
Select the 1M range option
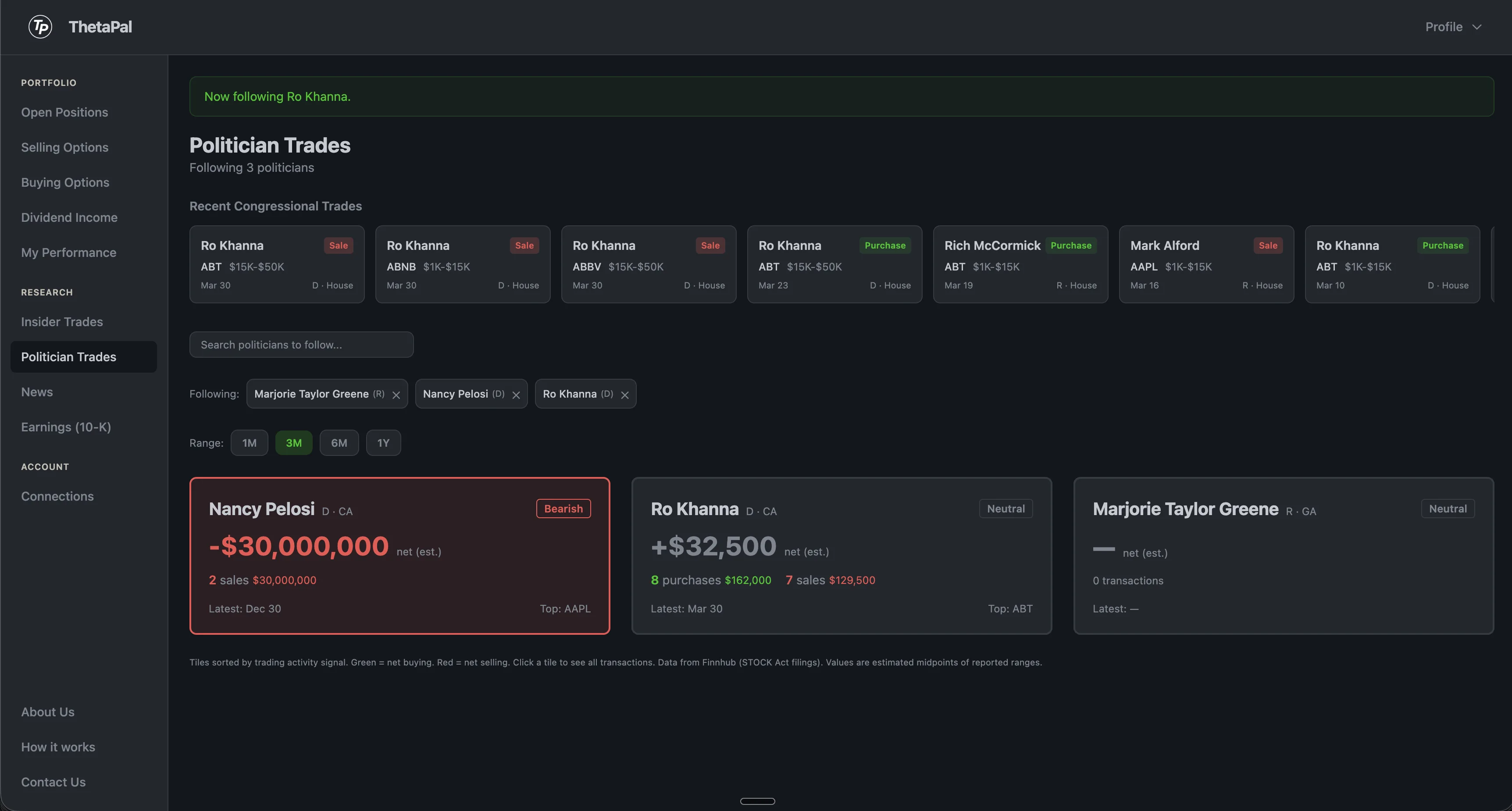click(x=250, y=442)
